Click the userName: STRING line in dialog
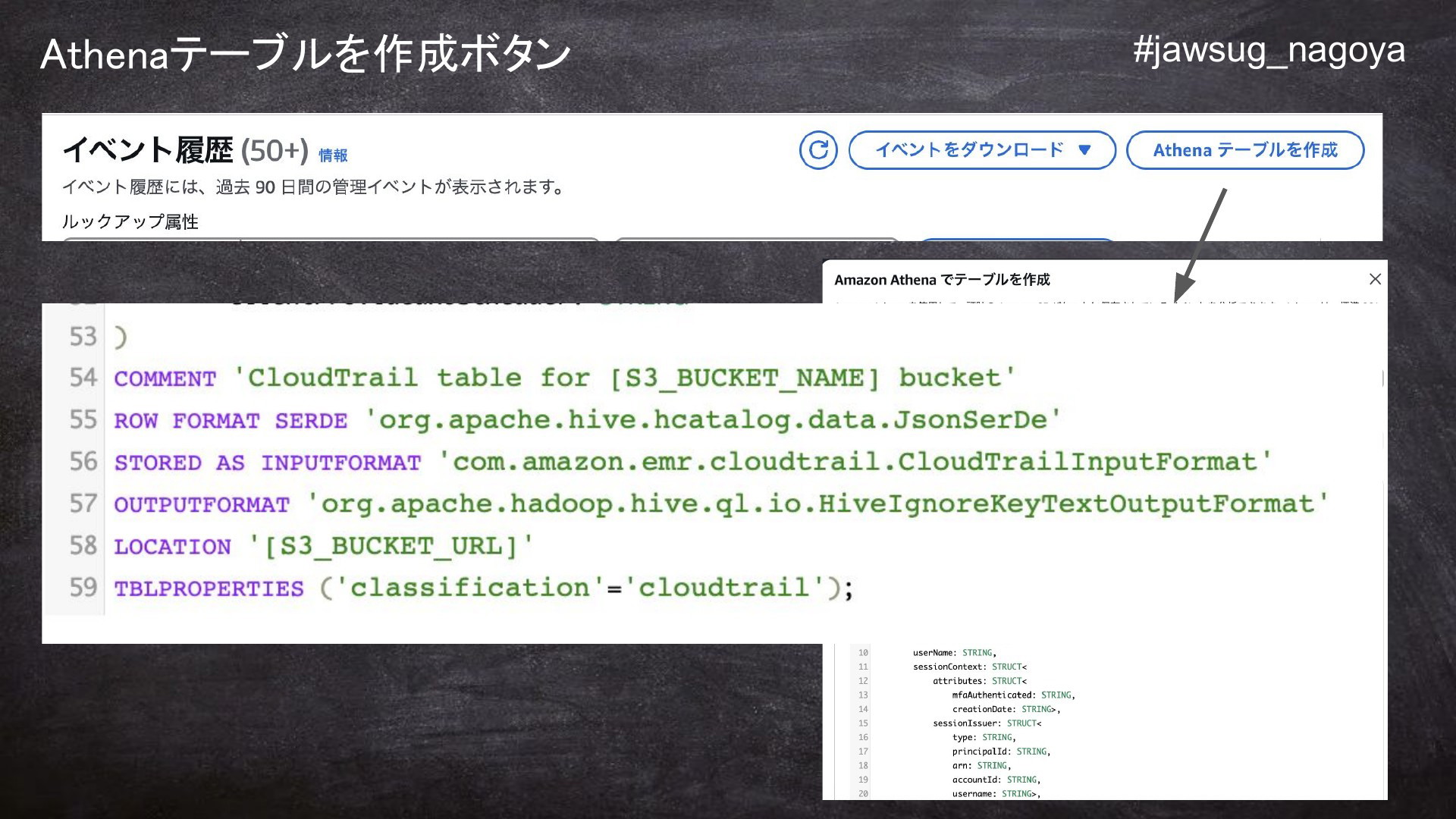The image size is (1456, 819). click(954, 653)
